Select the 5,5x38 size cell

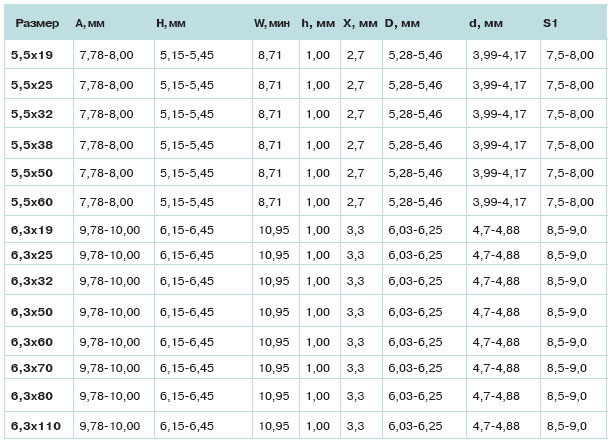click(32, 145)
